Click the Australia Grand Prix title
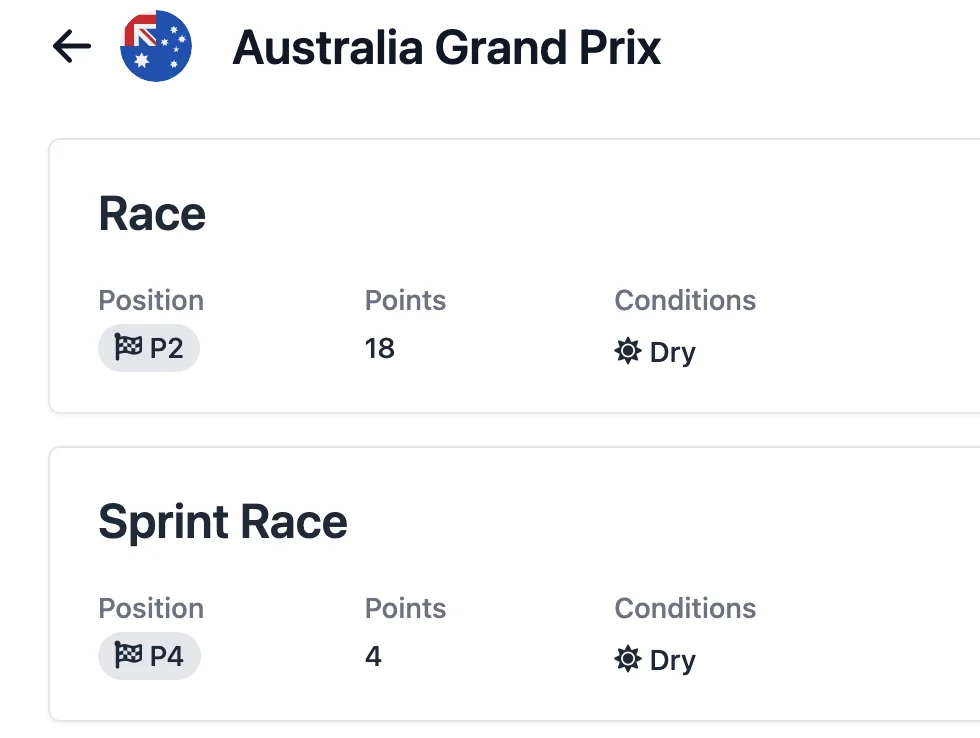The image size is (980, 738). 446,47
